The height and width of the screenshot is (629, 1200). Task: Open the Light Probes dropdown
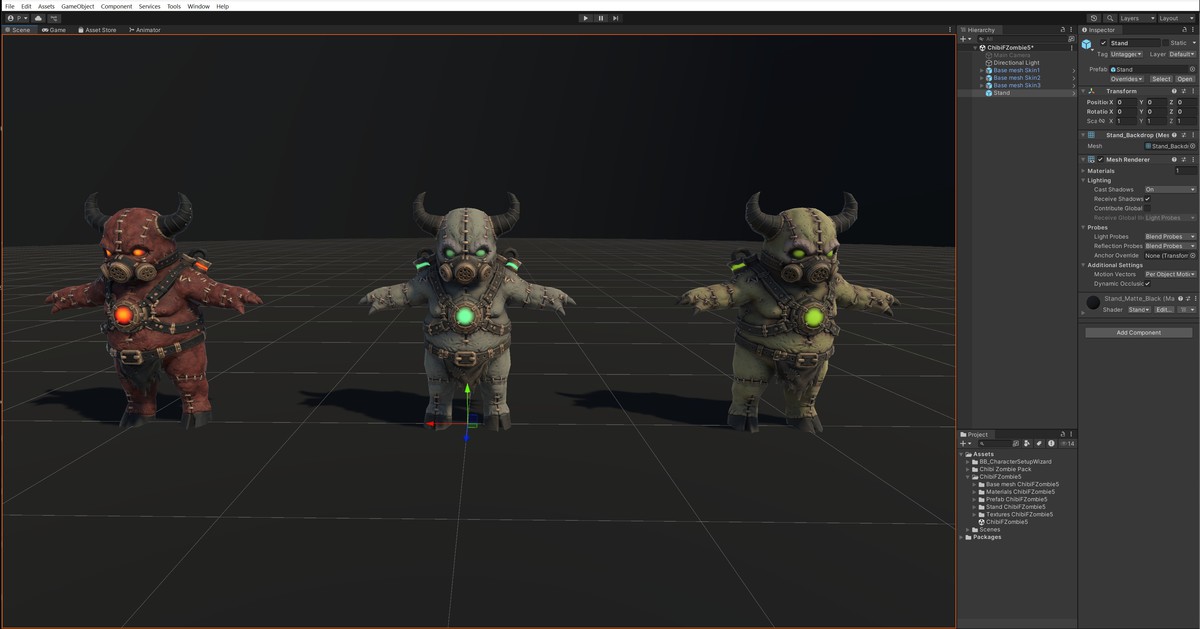(x=1170, y=237)
